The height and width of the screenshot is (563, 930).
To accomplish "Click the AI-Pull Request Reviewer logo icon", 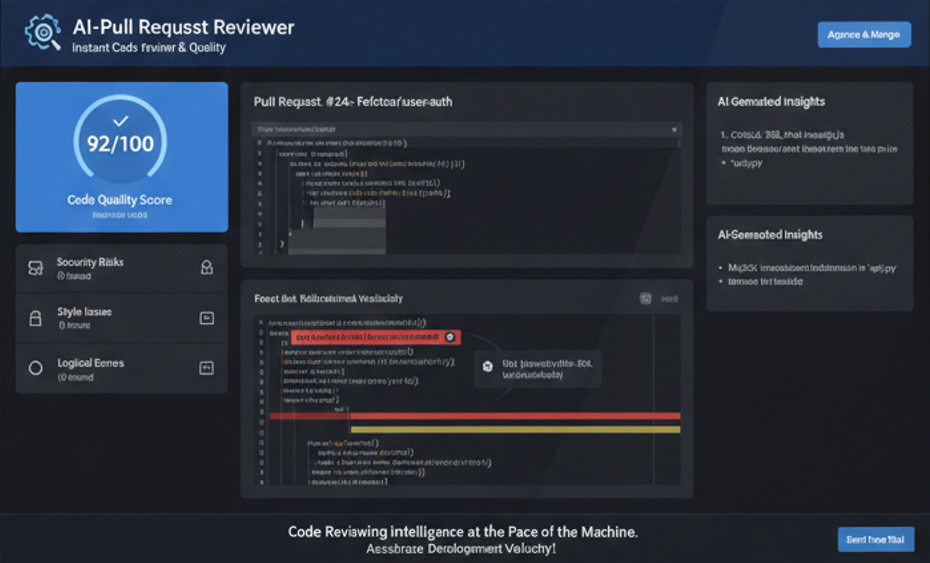I will (x=43, y=33).
